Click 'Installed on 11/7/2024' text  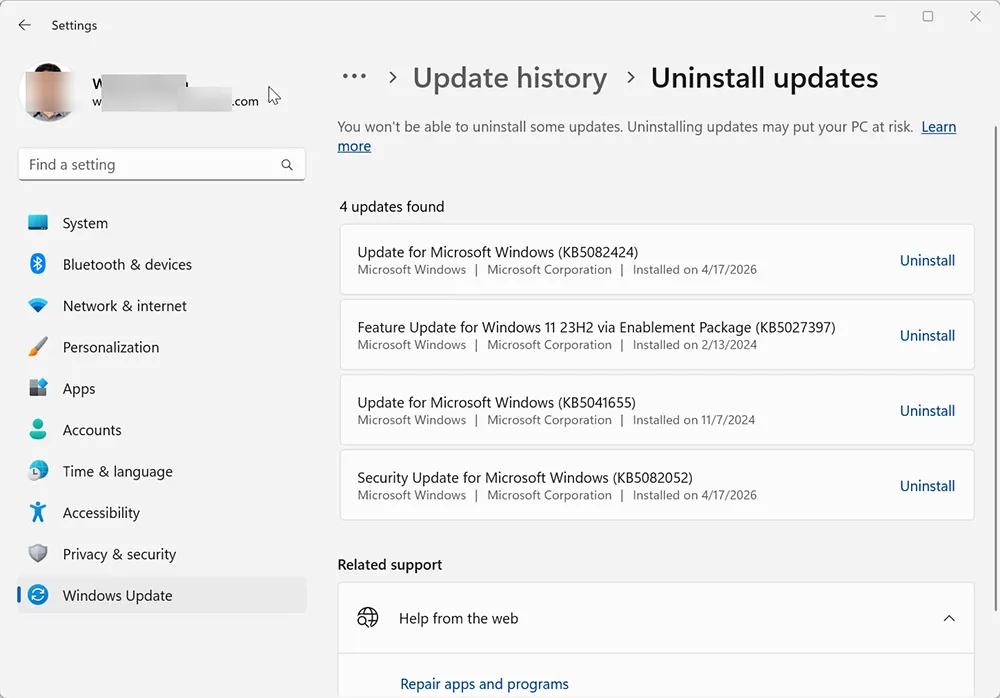pos(693,420)
